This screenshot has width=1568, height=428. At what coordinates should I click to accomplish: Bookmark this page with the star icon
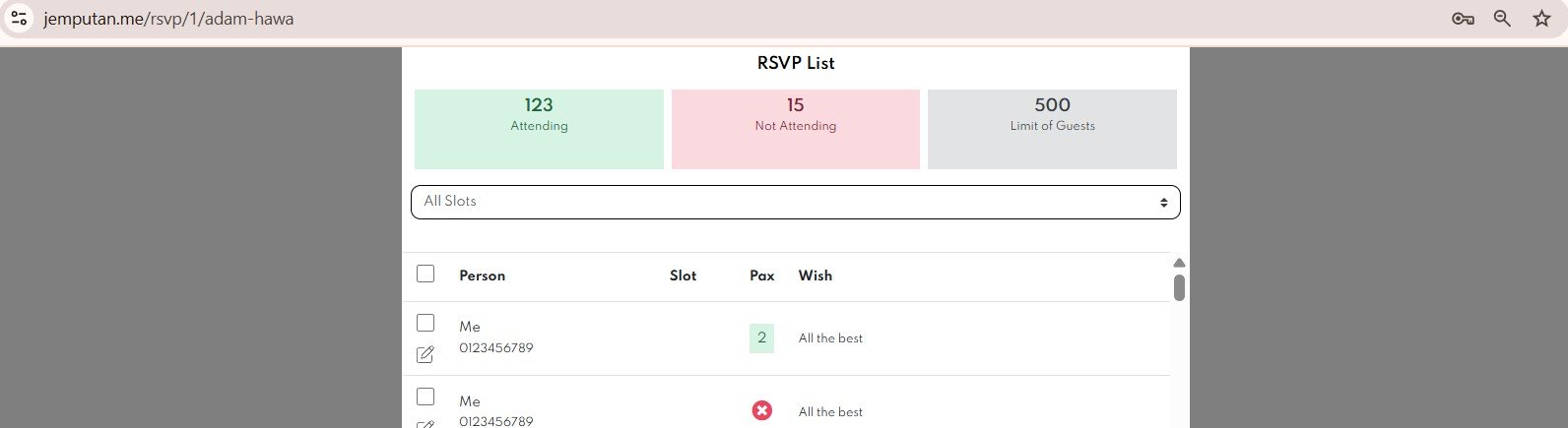click(1542, 19)
